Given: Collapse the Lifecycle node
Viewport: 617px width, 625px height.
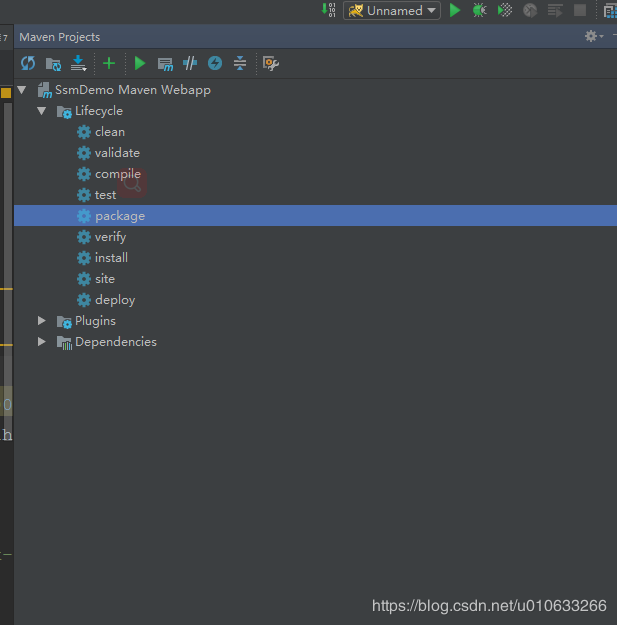Looking at the screenshot, I should [x=41, y=111].
